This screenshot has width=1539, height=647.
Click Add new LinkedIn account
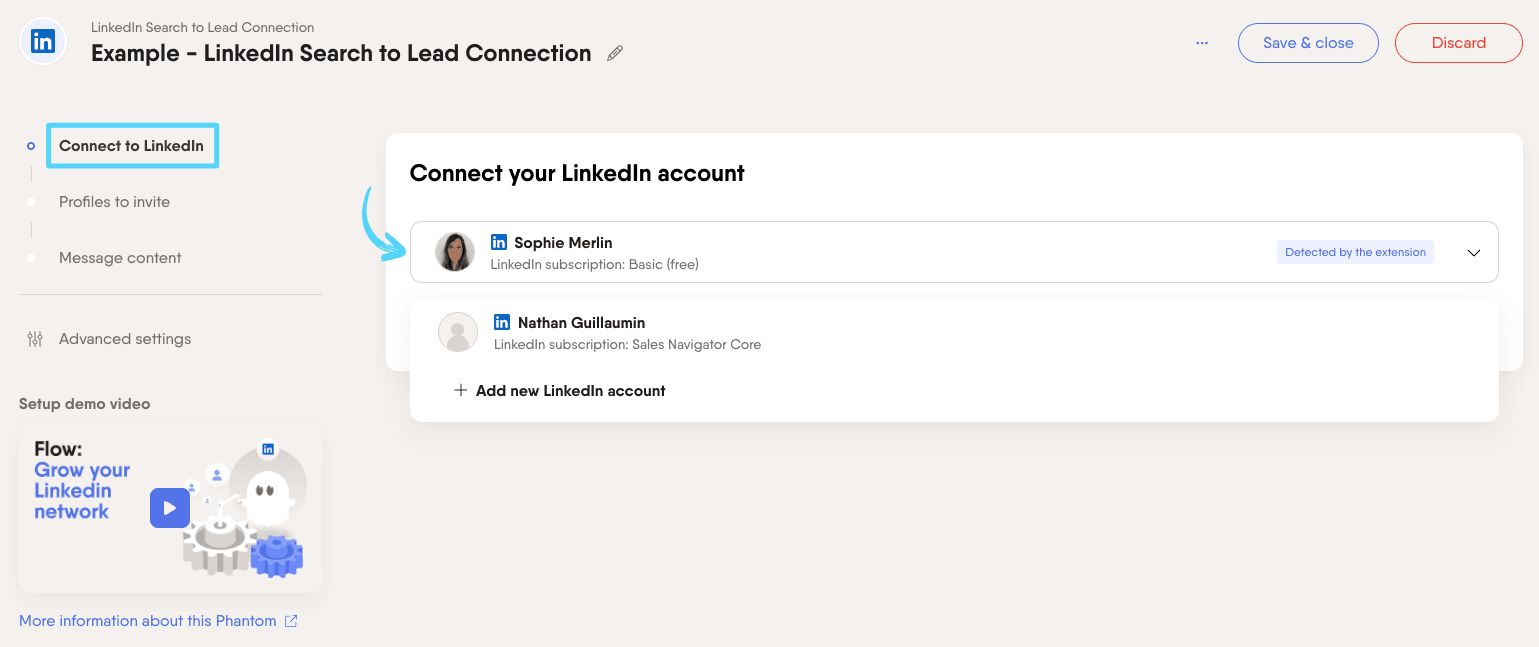tap(570, 391)
